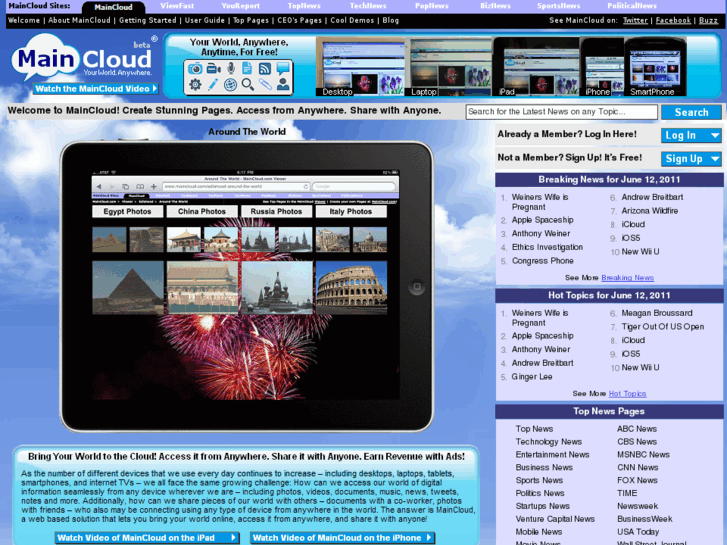Open Getting Started menu item

[147, 20]
